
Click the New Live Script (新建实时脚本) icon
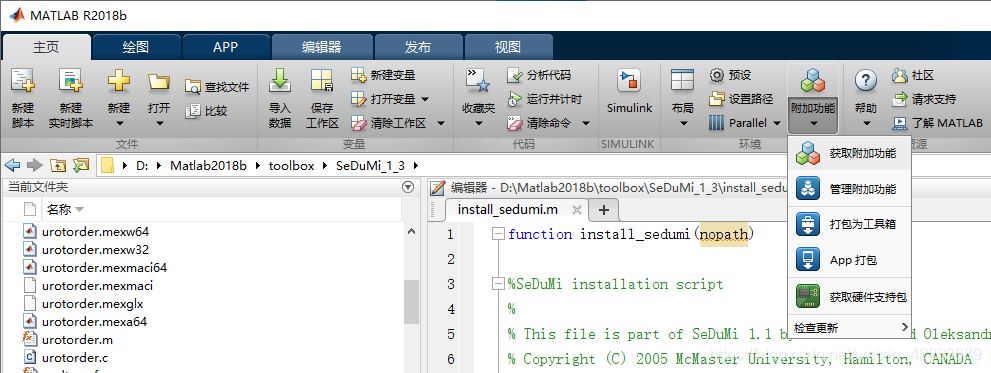pos(71,82)
